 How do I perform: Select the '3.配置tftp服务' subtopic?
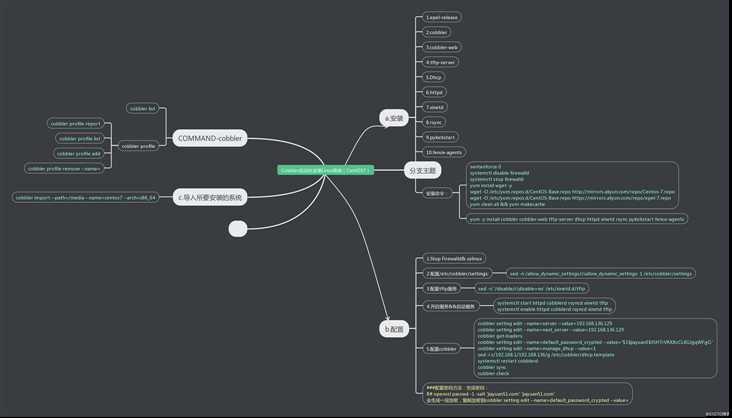click(443, 289)
